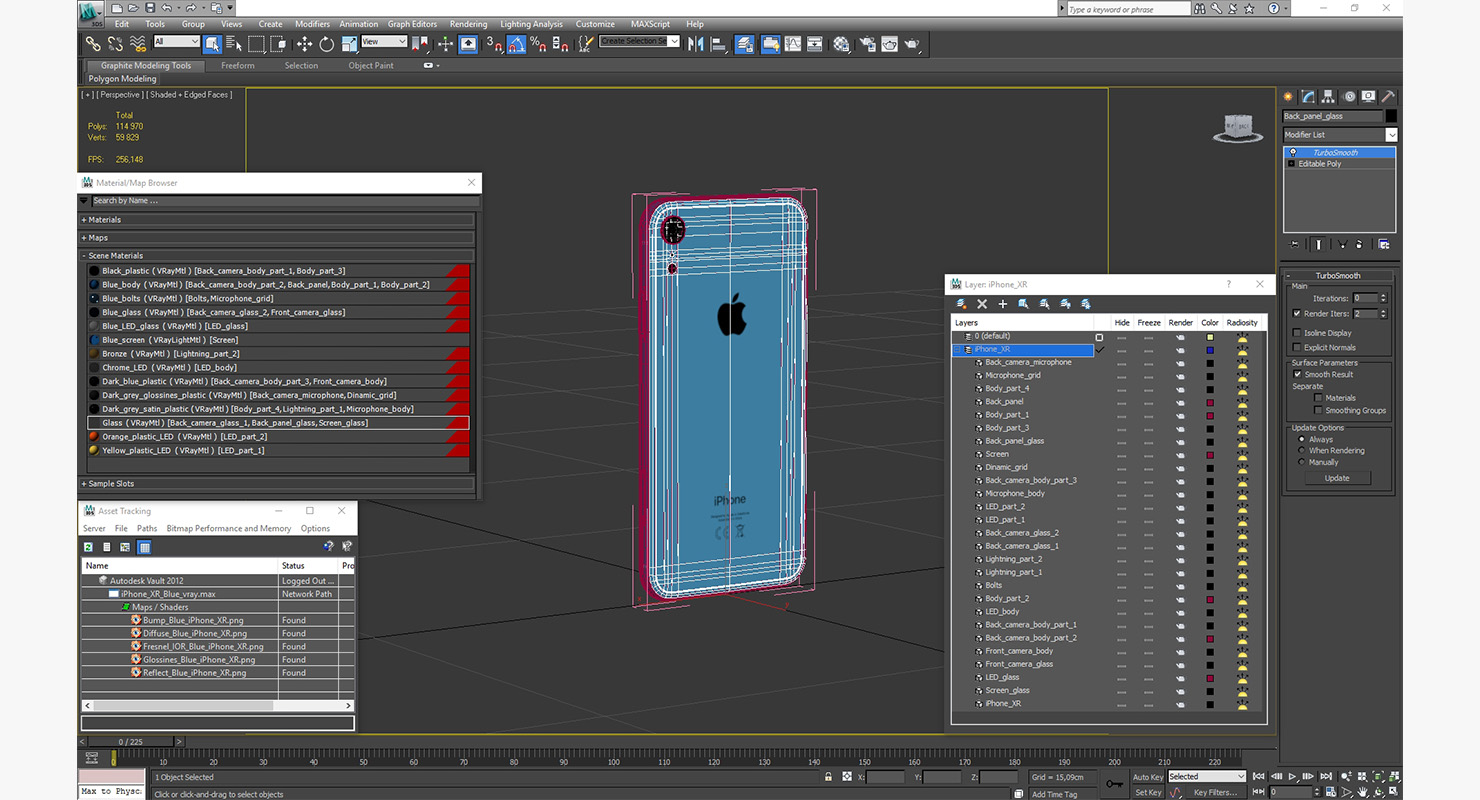Open the MAXScript menu
The height and width of the screenshot is (800, 1480).
[650, 24]
